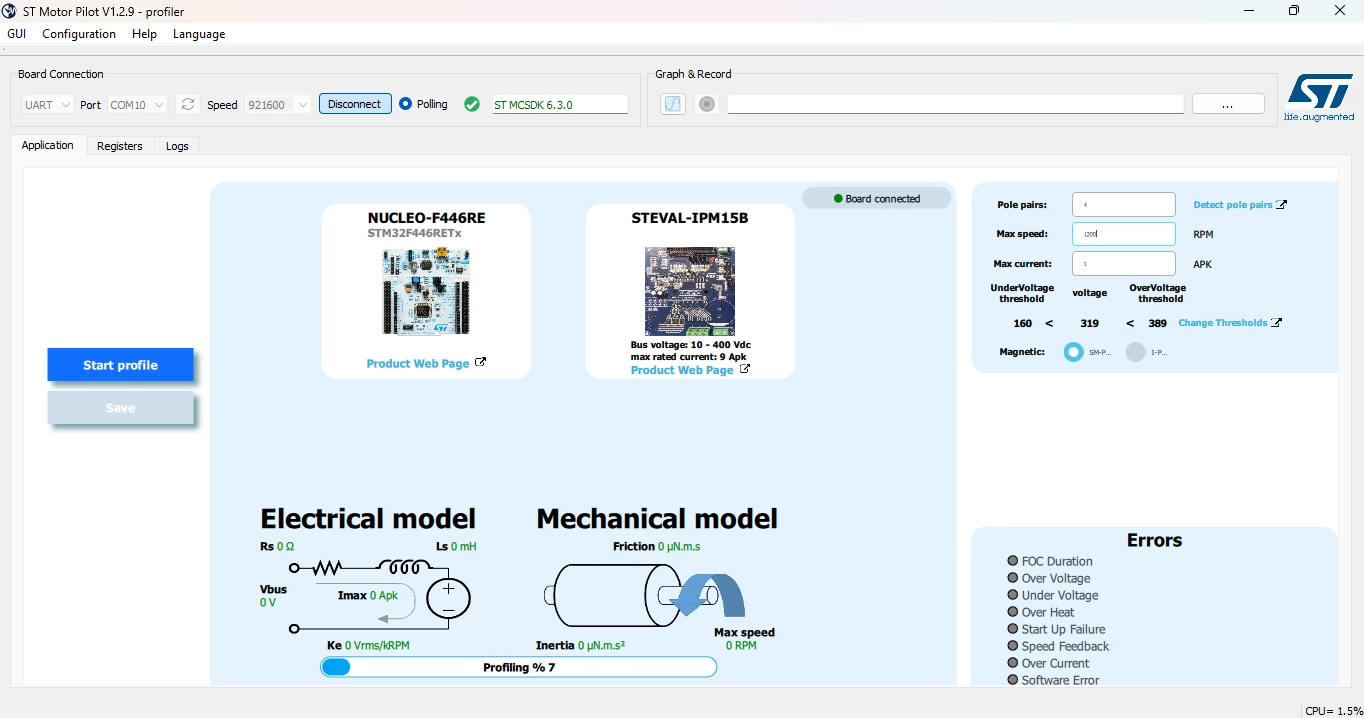Toggle the Polling radio button

pyautogui.click(x=405, y=104)
